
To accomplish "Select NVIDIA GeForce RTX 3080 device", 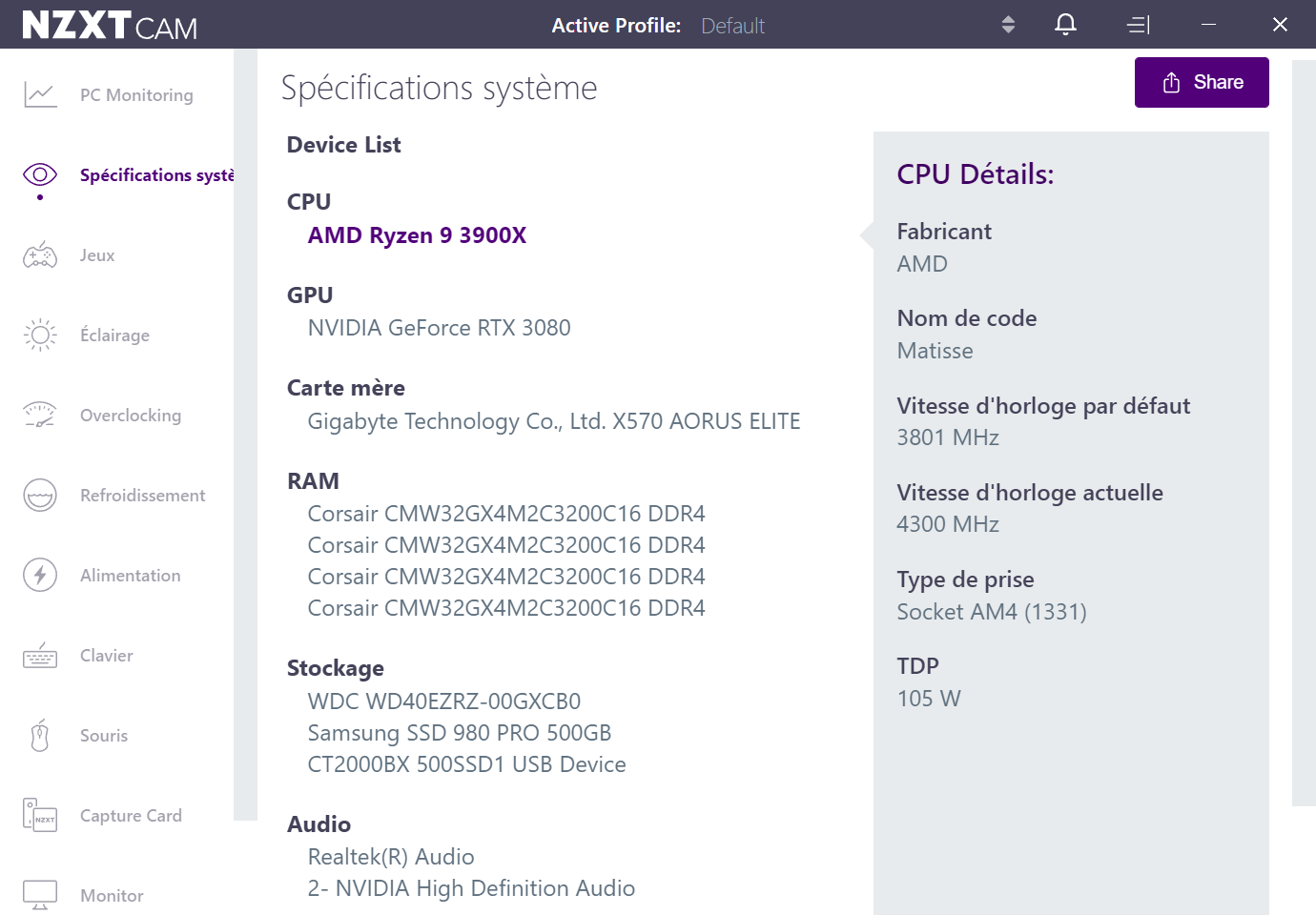I will pyautogui.click(x=439, y=328).
